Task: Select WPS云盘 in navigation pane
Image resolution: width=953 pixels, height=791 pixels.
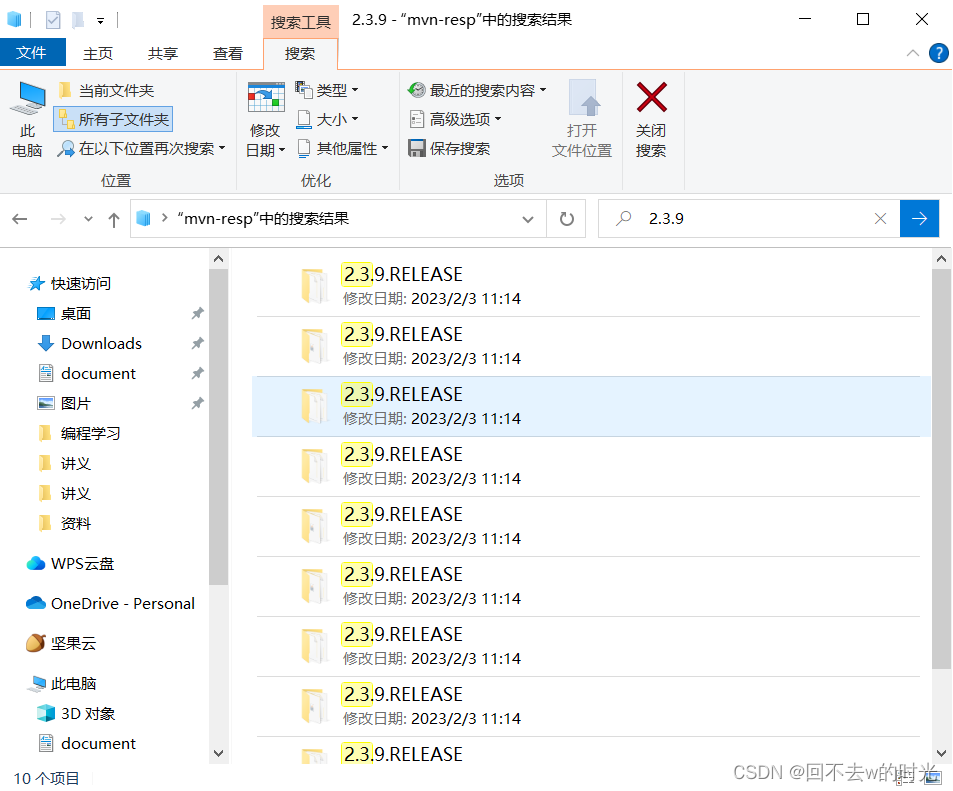Action: [x=71, y=564]
